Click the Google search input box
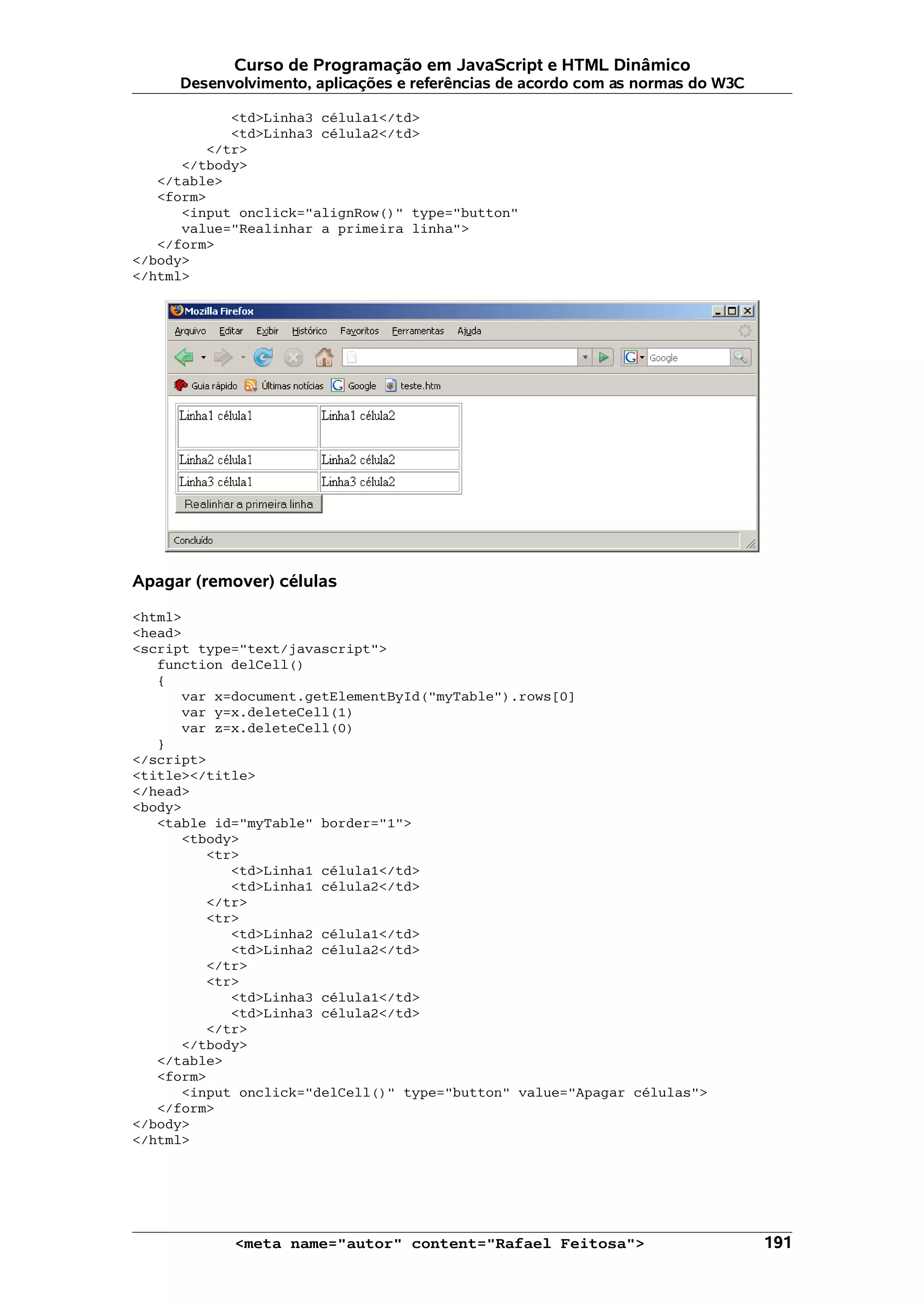924x1308 pixels. pyautogui.click(x=688, y=358)
